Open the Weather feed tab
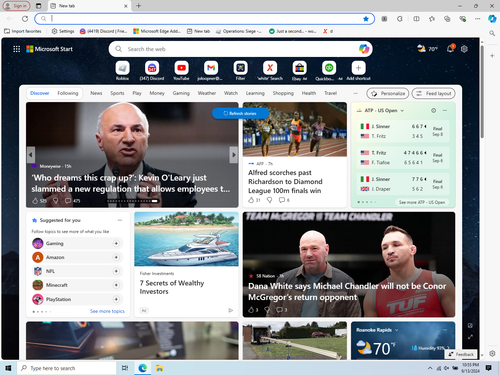500x375 pixels. point(207,93)
